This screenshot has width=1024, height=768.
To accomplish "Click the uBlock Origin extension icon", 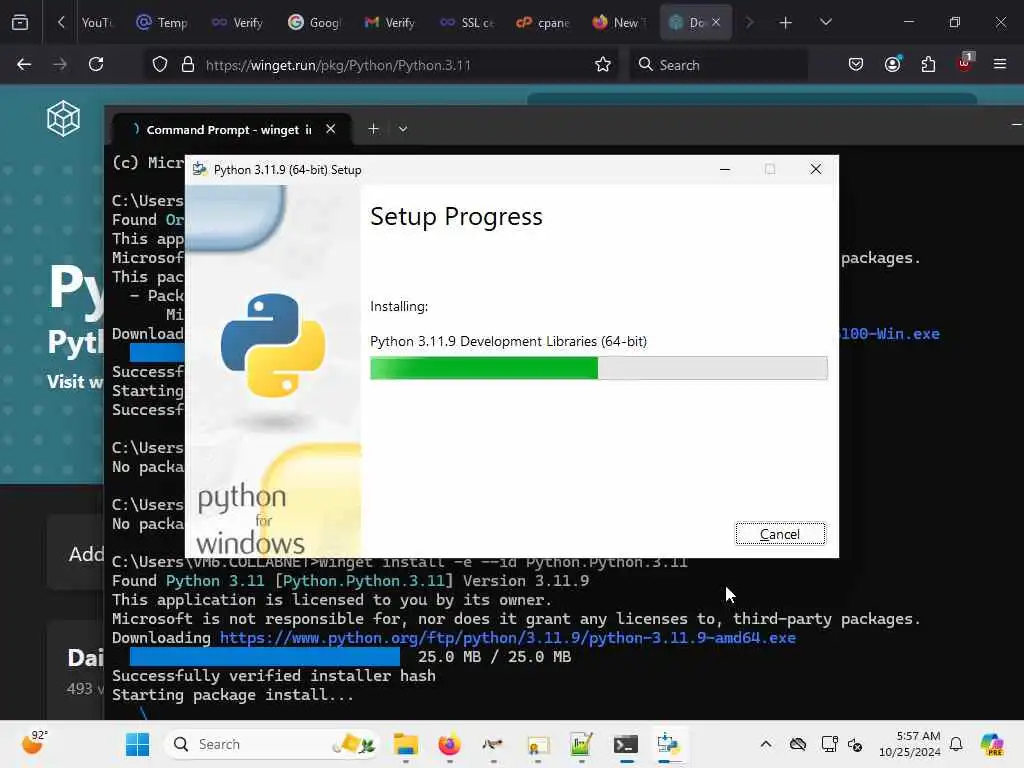I will pos(965,63).
